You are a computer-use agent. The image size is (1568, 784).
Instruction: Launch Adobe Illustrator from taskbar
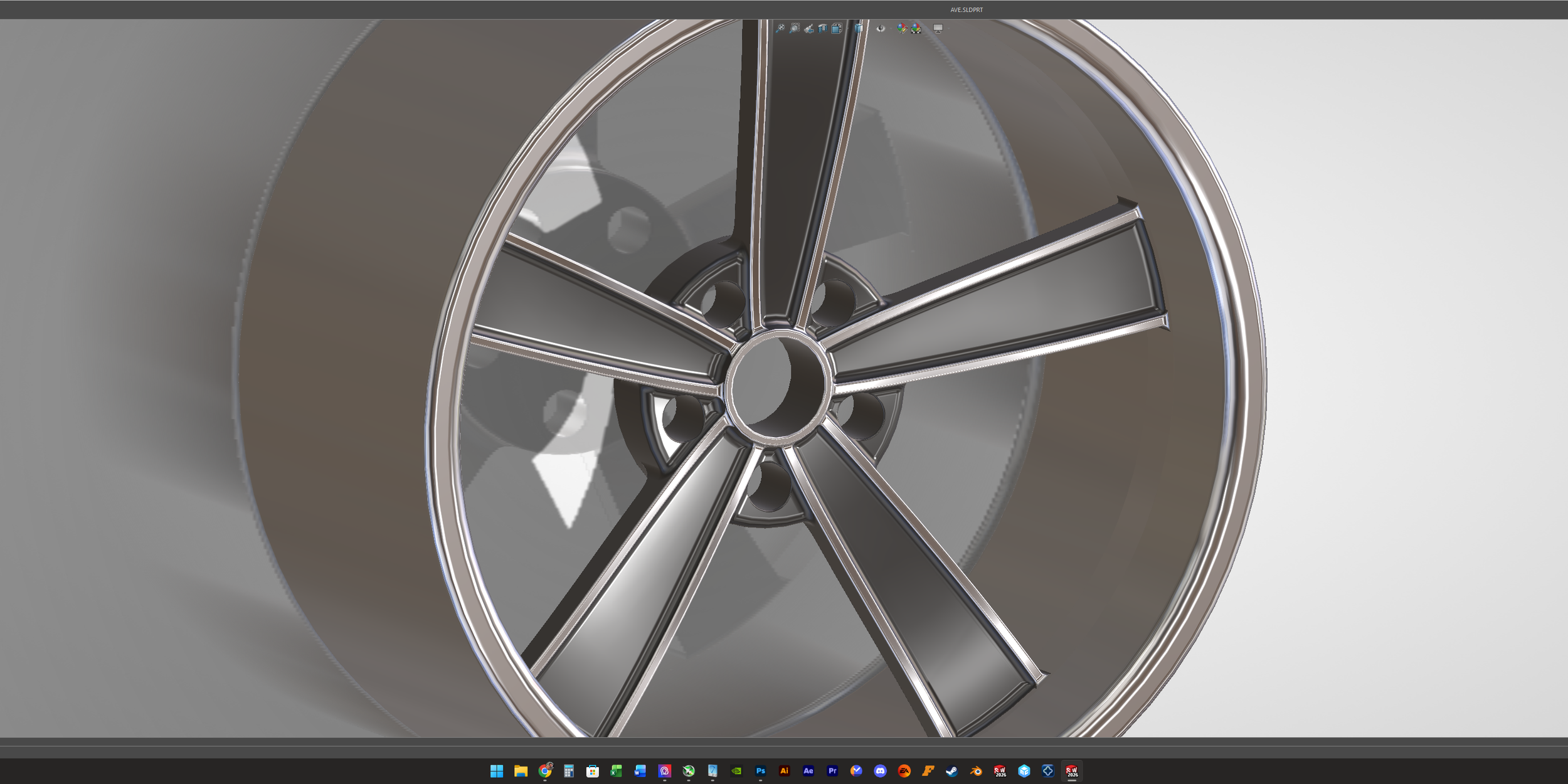click(x=784, y=771)
